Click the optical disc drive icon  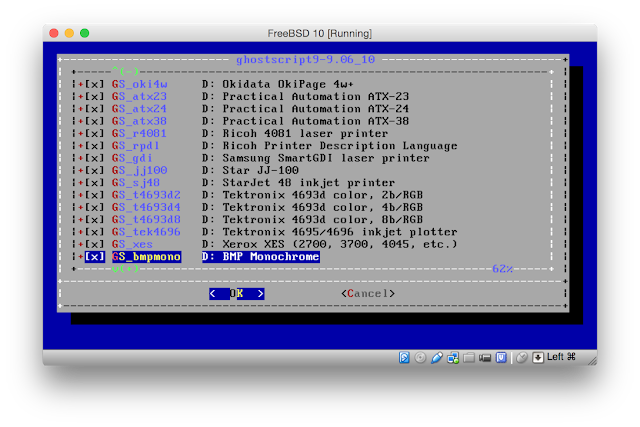[x=420, y=358]
